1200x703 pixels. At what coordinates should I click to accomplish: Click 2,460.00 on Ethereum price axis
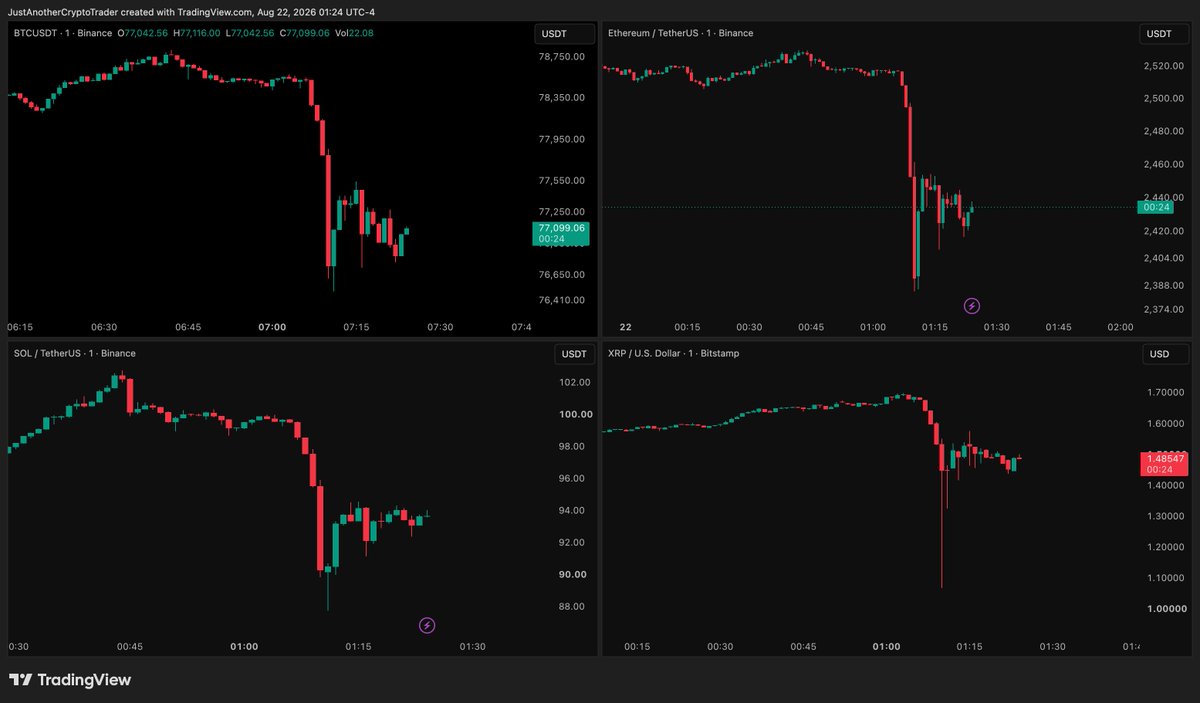[1164, 165]
